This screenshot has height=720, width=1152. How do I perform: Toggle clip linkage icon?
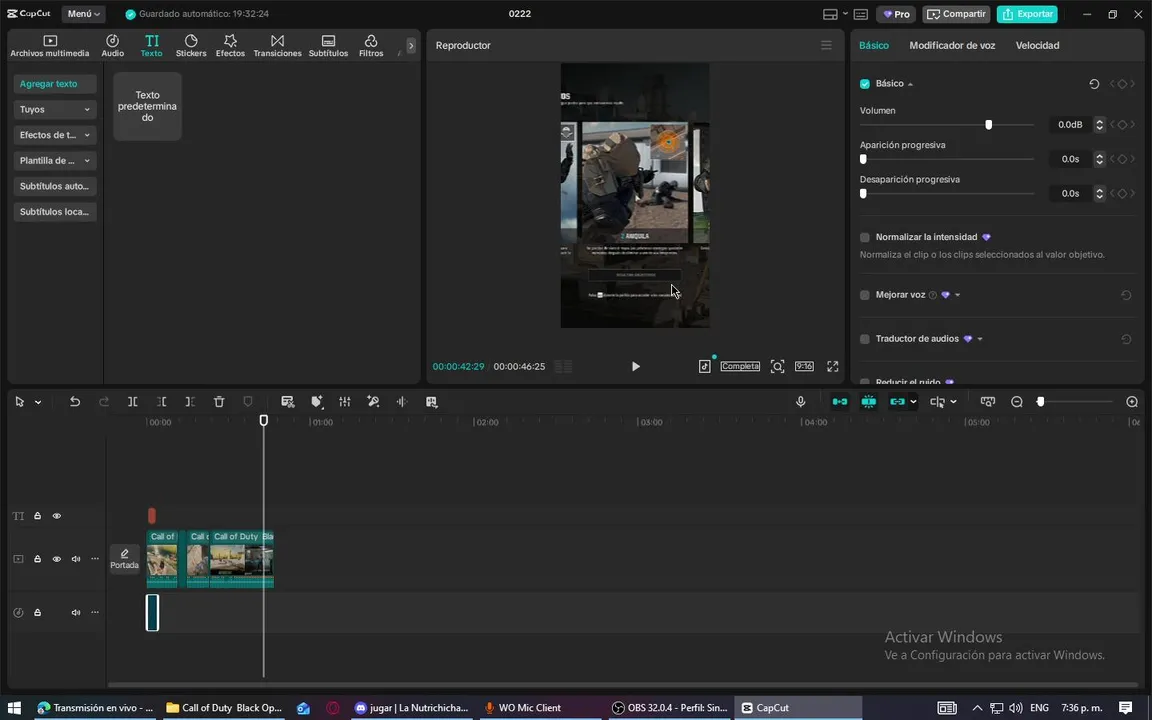[x=897, y=402]
